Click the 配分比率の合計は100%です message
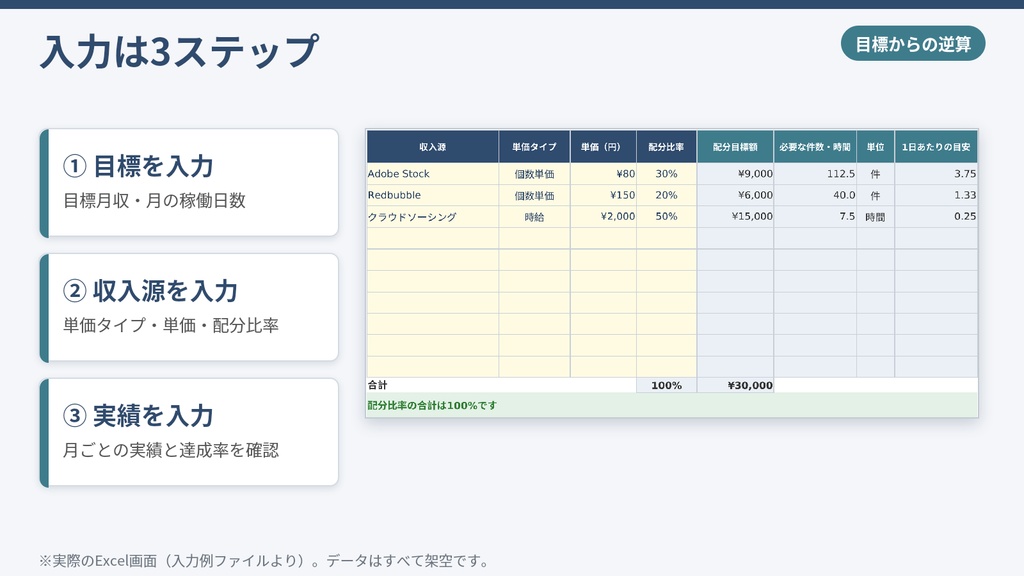The height and width of the screenshot is (576, 1024). 432,406
